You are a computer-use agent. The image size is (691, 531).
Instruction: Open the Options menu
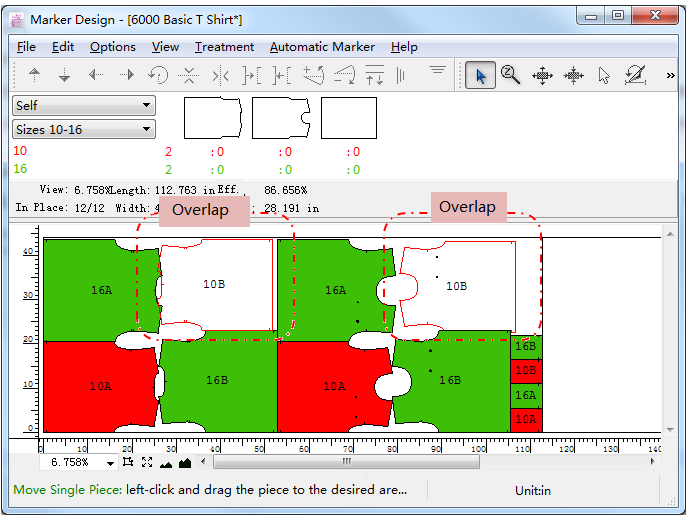(x=112, y=47)
